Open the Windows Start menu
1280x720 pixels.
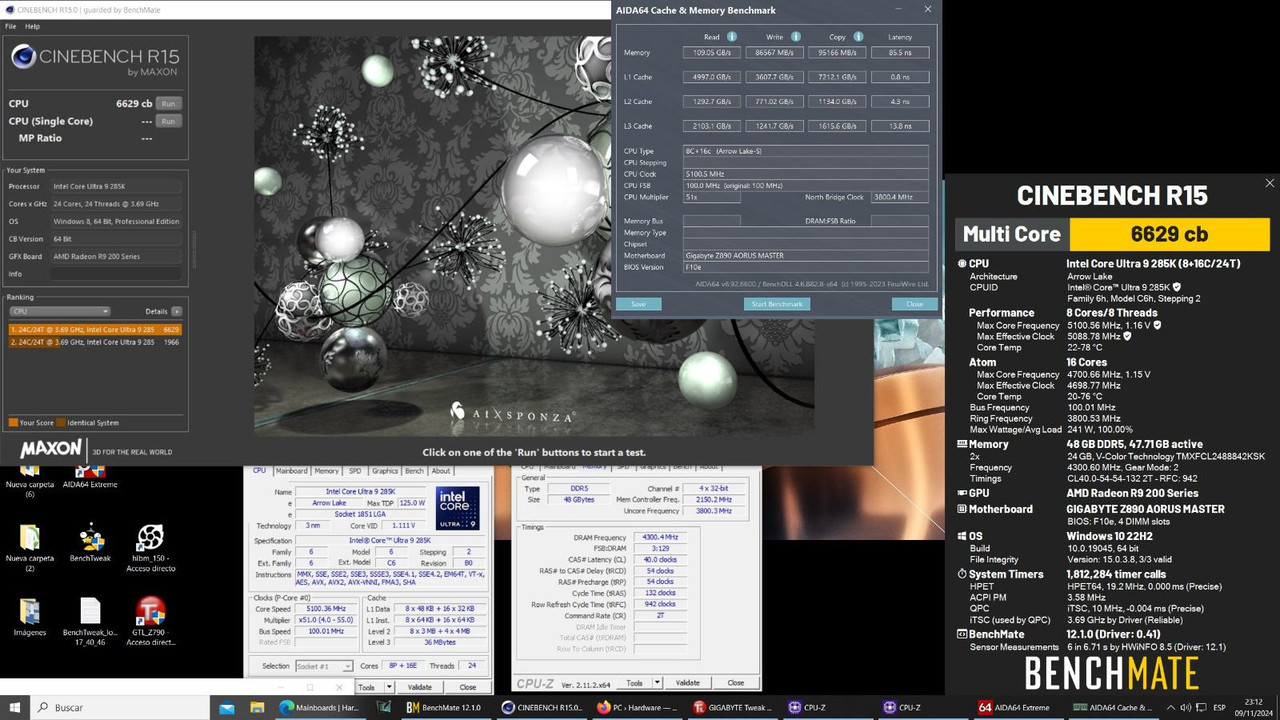(x=15, y=707)
